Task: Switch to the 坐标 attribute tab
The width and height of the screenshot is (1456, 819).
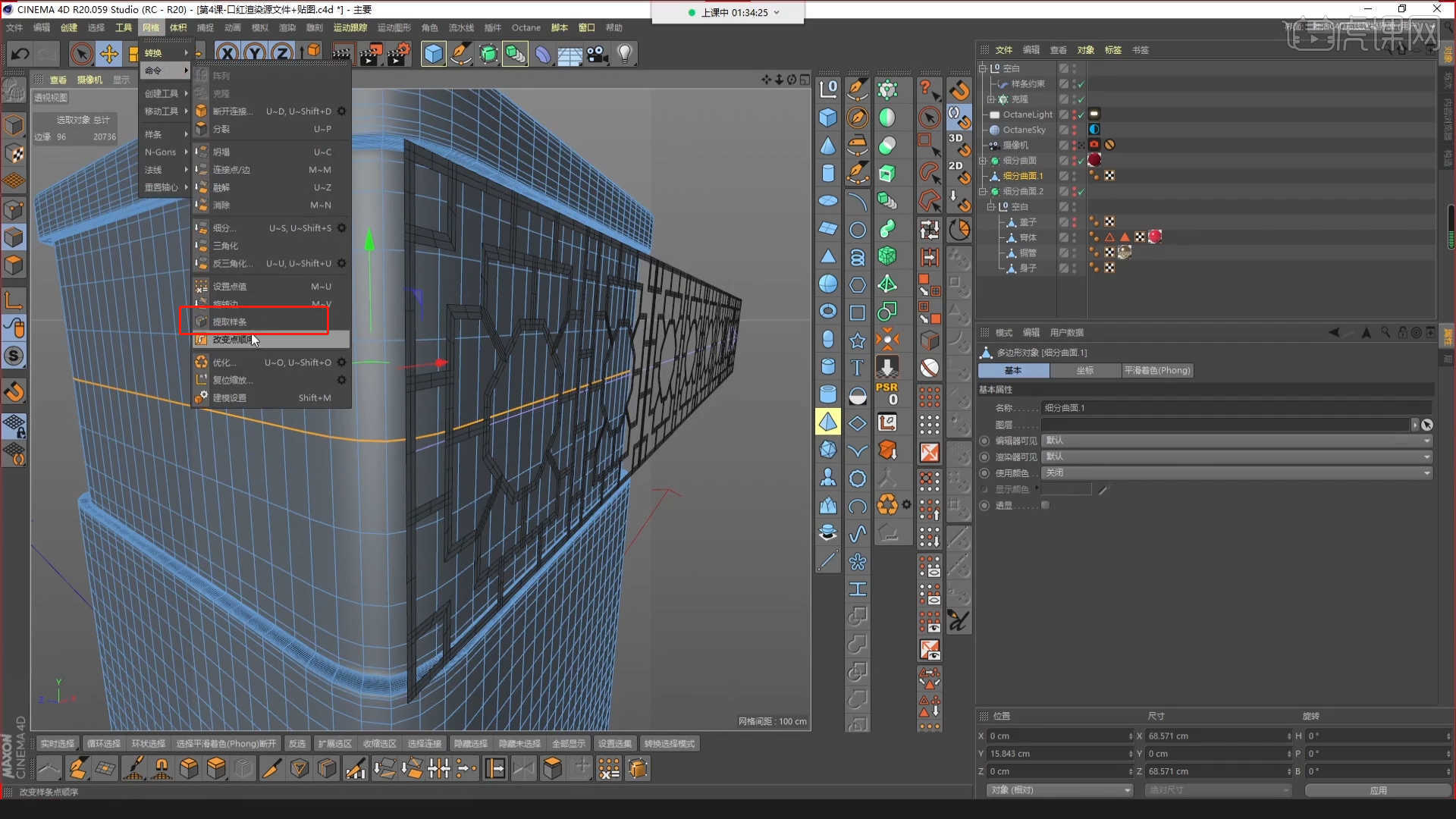Action: click(x=1085, y=370)
